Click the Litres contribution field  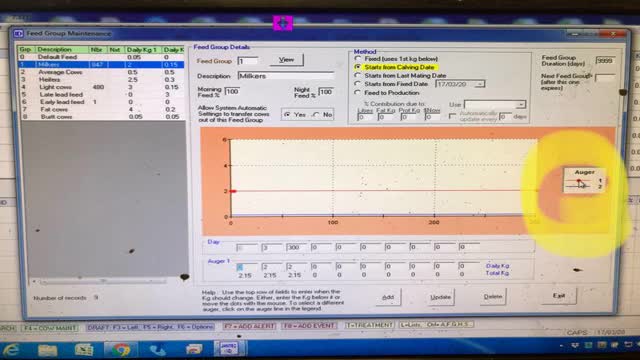tap(365, 117)
